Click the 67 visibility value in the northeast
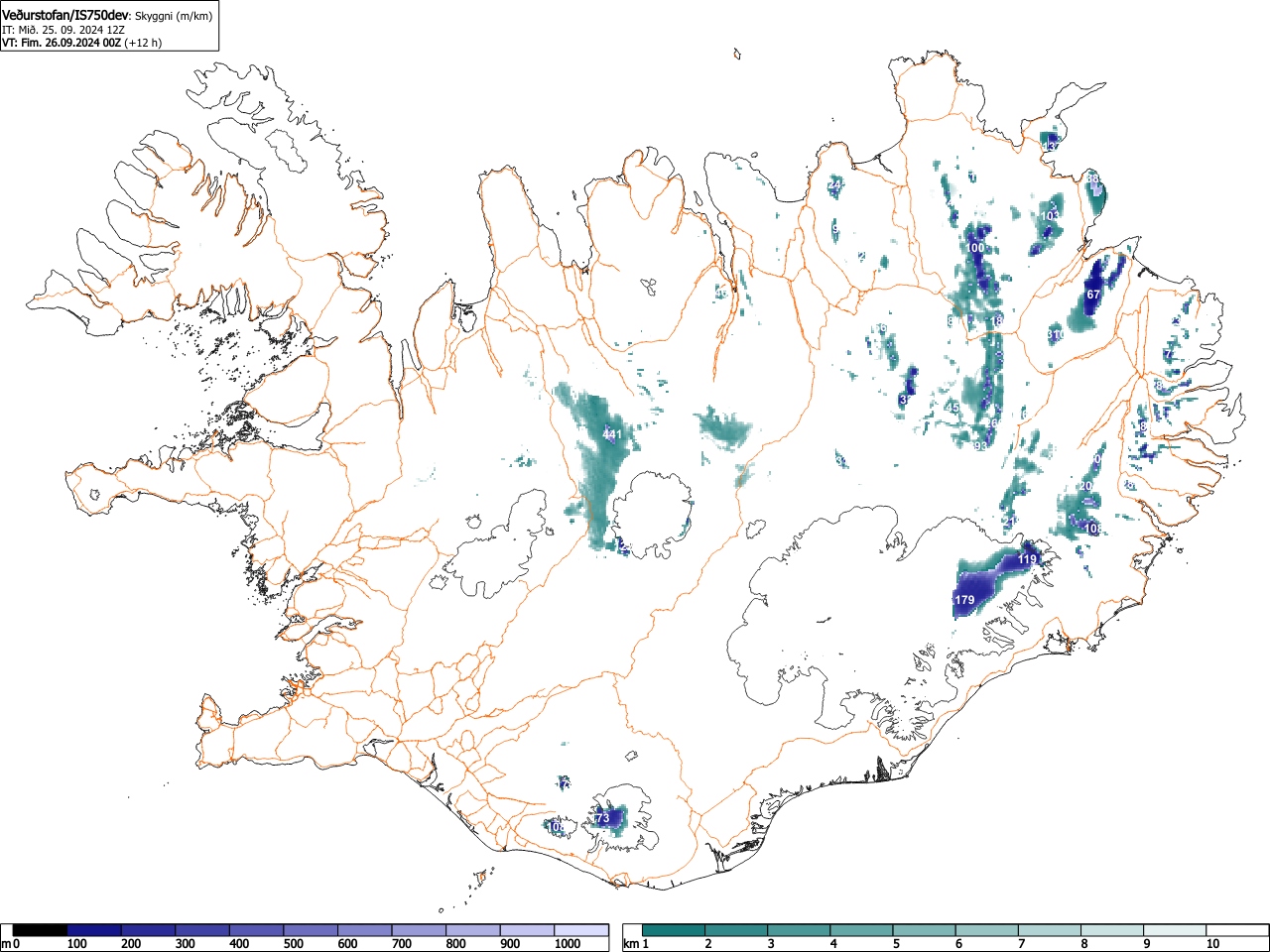The image size is (1270, 952). (x=1093, y=295)
